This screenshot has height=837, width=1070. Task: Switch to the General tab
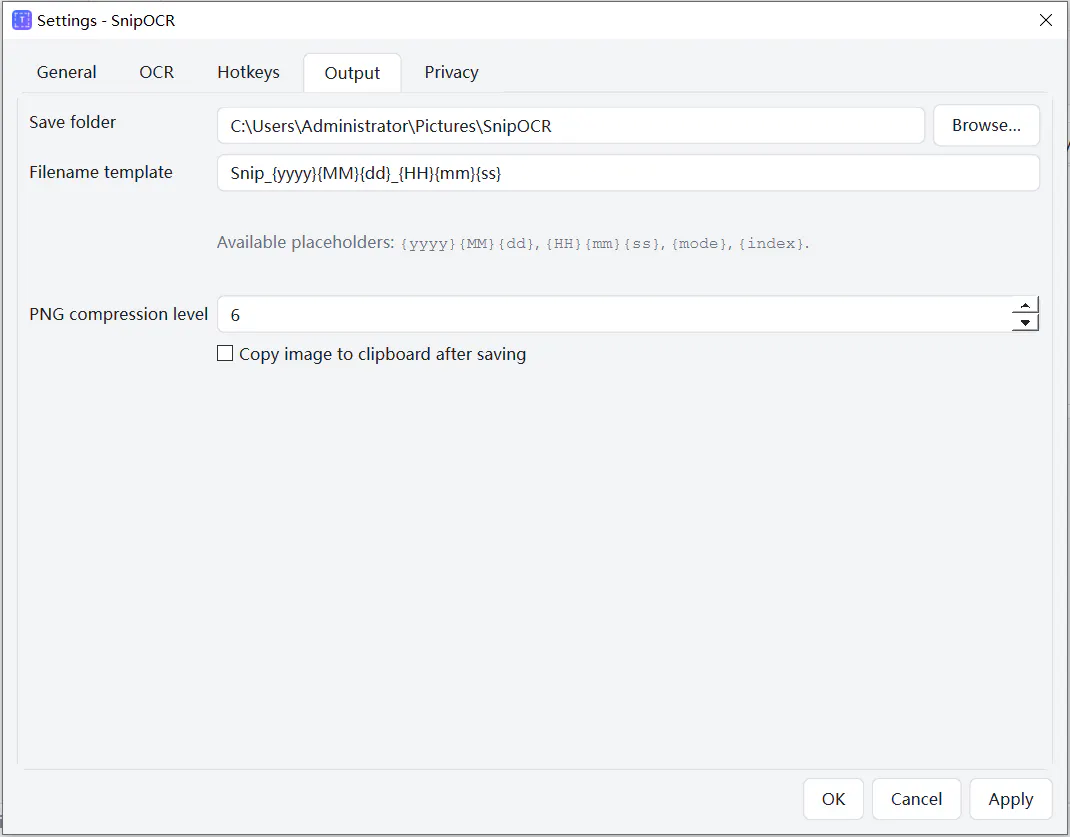pos(66,72)
